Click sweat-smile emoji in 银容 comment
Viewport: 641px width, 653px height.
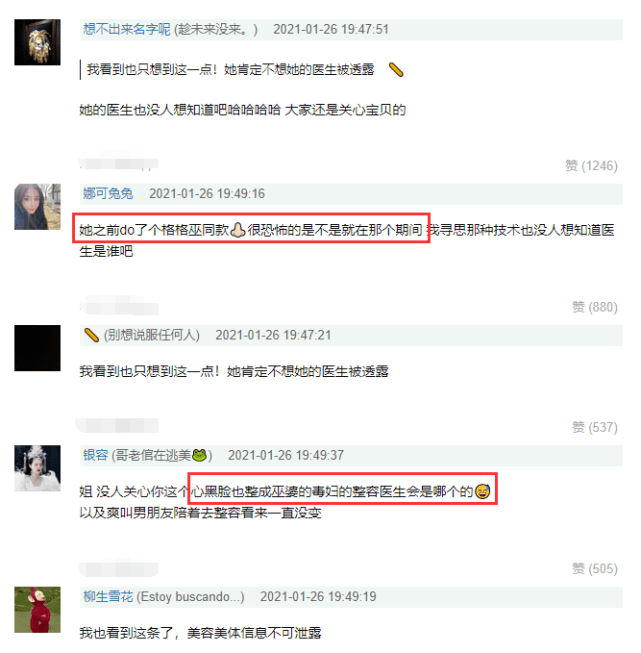coord(483,491)
